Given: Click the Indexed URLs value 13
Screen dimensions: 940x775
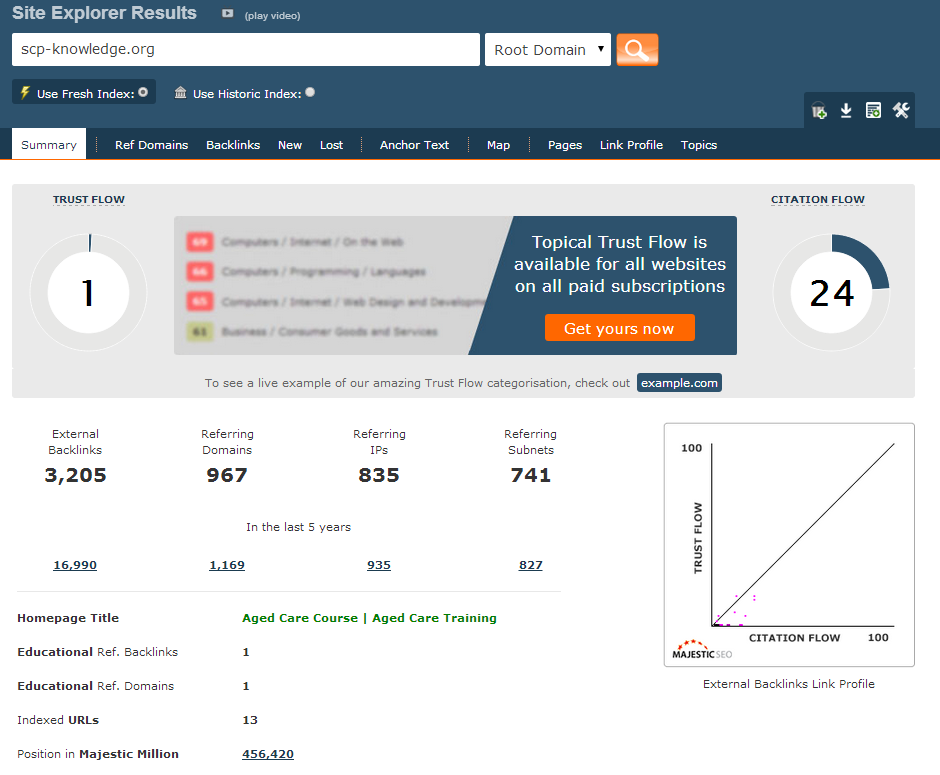Looking at the screenshot, I should 250,720.
